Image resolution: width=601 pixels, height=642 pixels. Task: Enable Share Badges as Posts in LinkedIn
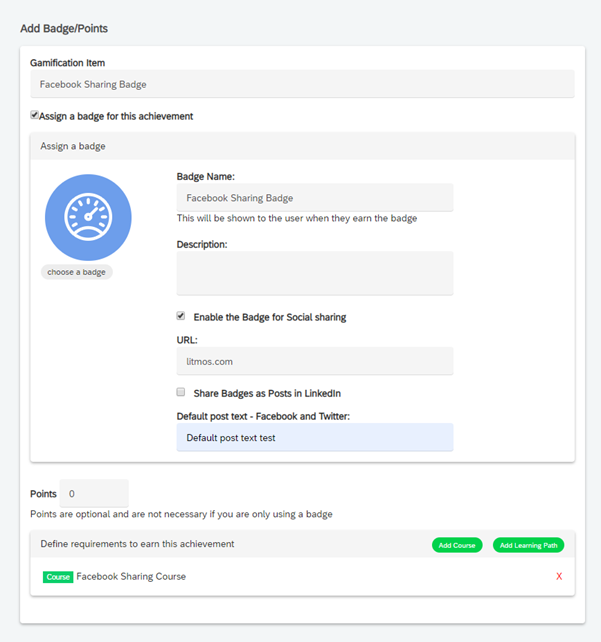pos(181,392)
